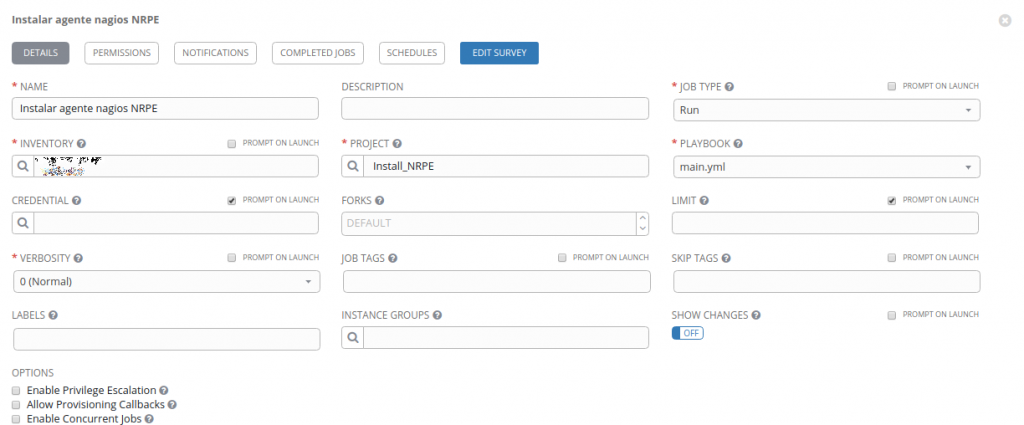Uncheck Limit prompt on launch
Image resolution: width=1024 pixels, height=425 pixels.
click(891, 200)
